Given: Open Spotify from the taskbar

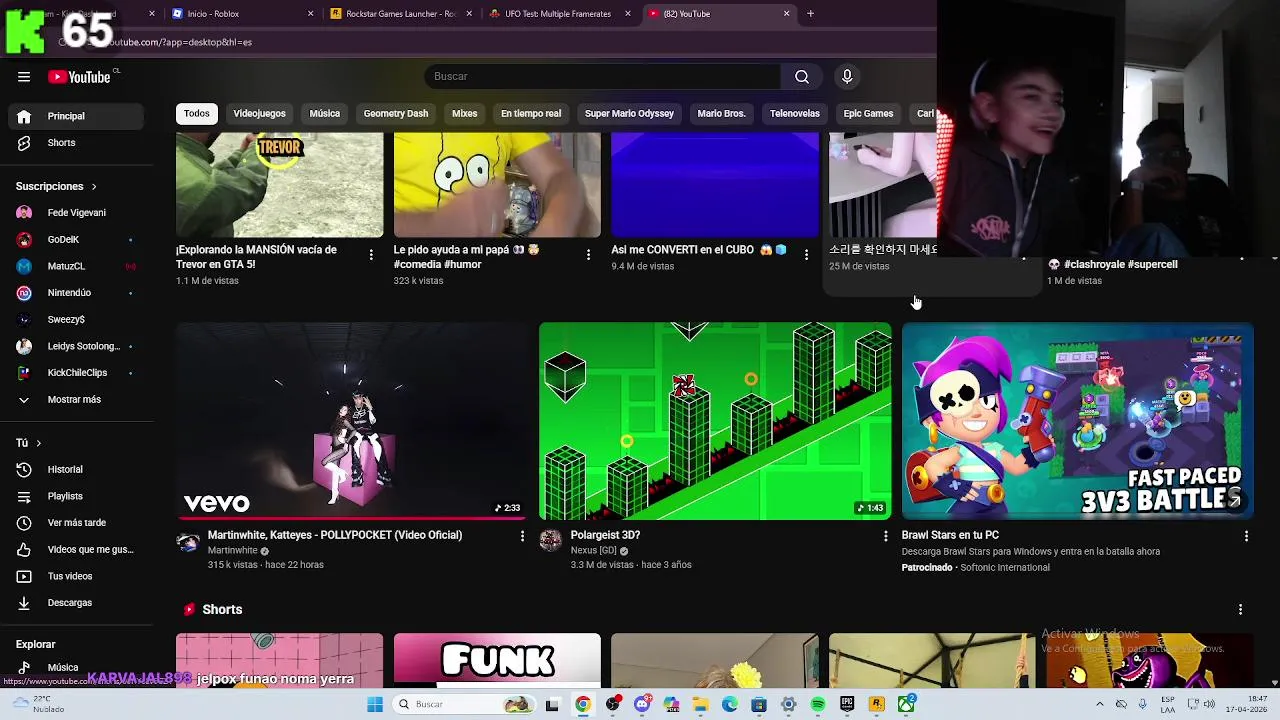Looking at the screenshot, I should [818, 705].
